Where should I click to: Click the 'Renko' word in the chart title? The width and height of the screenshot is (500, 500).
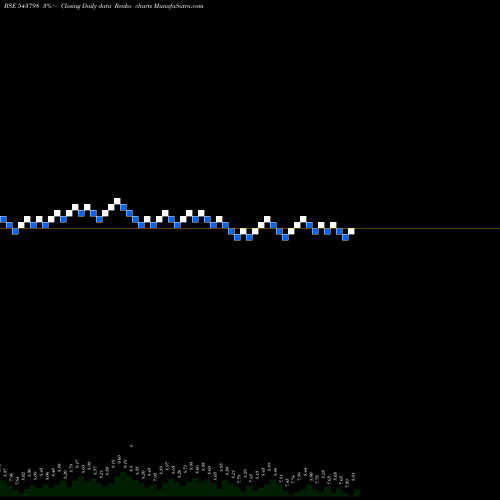coord(123,6)
